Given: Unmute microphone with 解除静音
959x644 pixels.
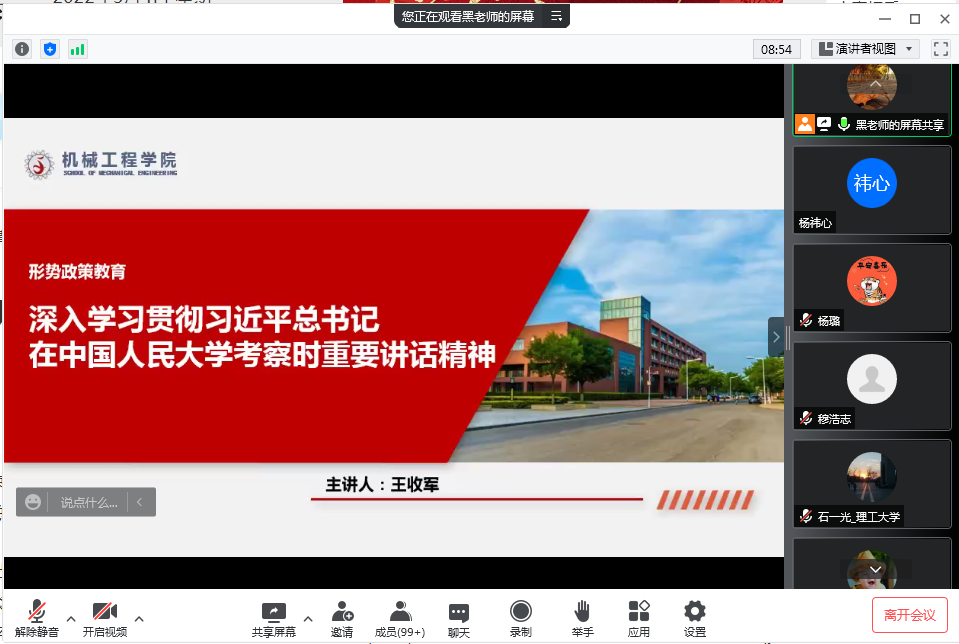Looking at the screenshot, I should coord(37,618).
